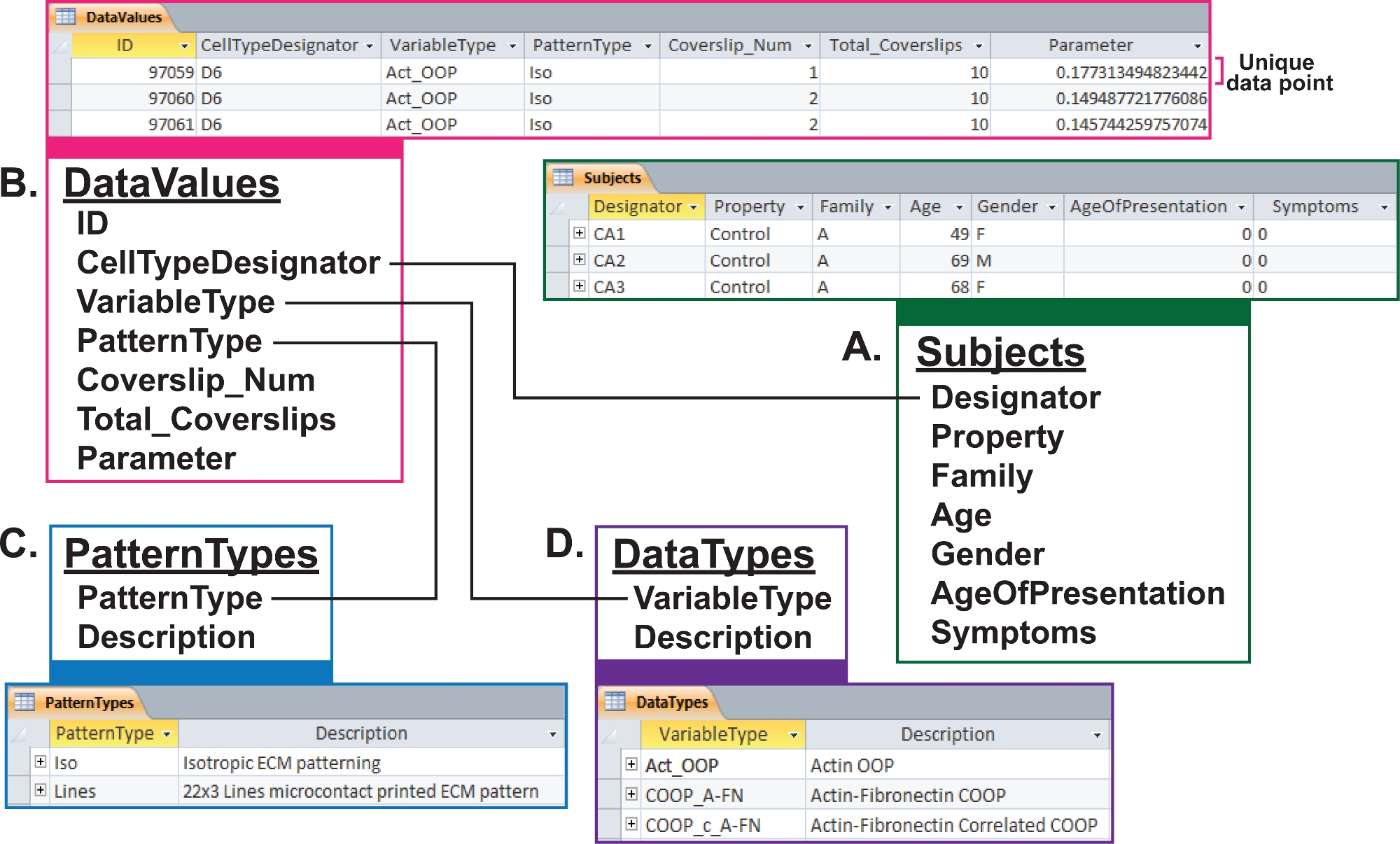Image resolution: width=1400 pixels, height=844 pixels.
Task: Click the Parameter column header
Action: click(x=1090, y=45)
